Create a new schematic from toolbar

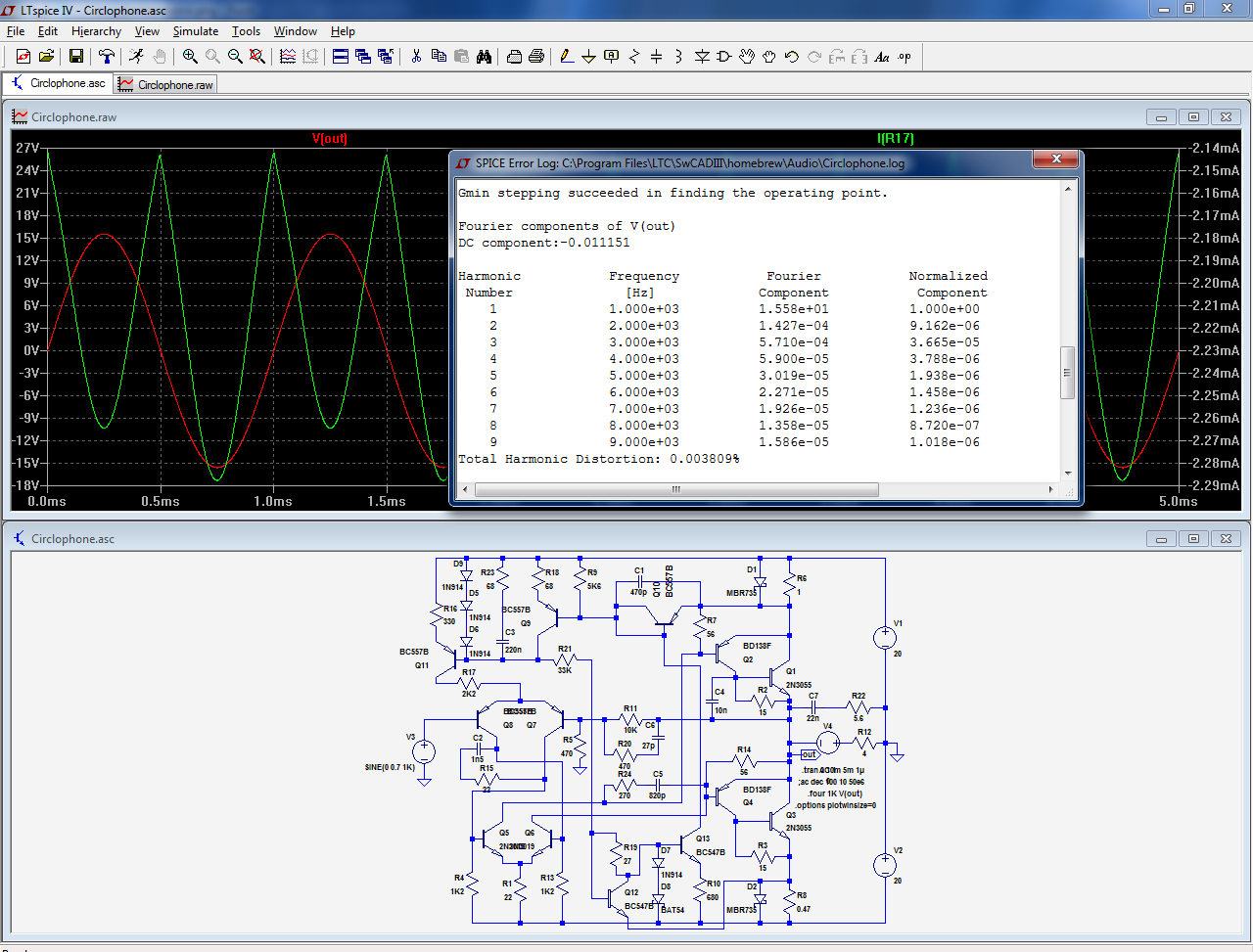click(x=23, y=57)
